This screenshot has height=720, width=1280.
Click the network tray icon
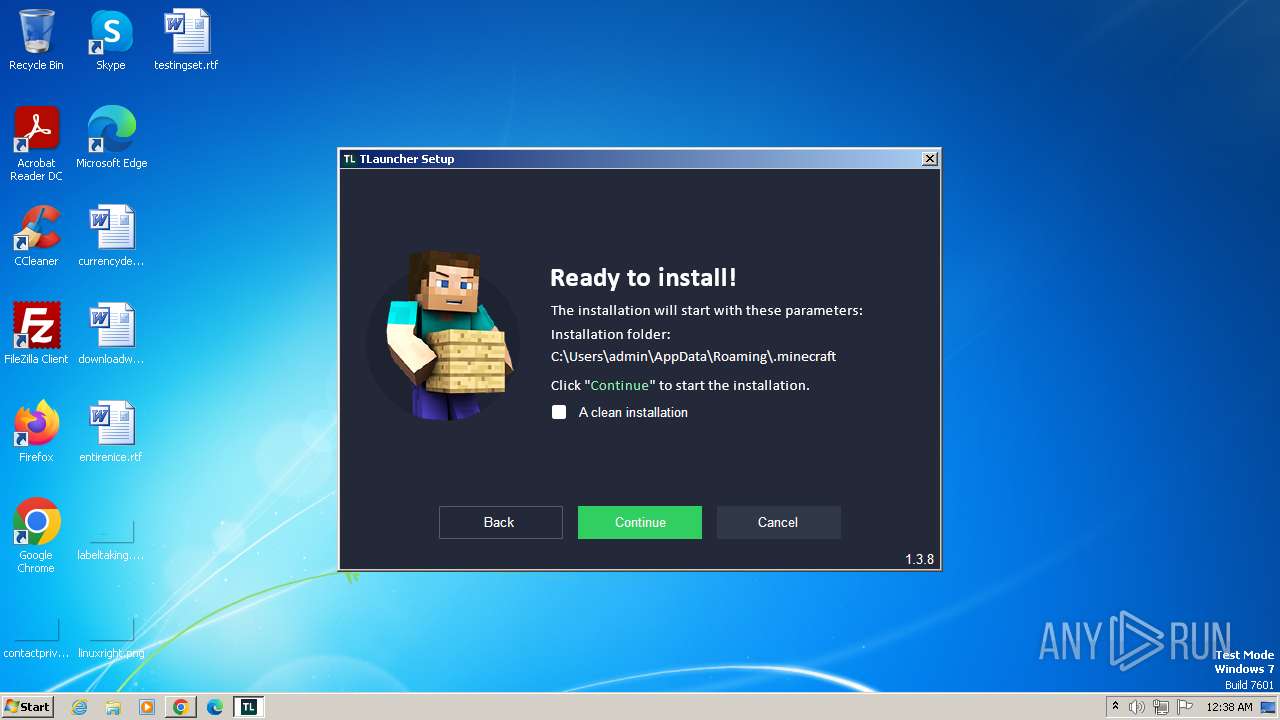click(1160, 707)
